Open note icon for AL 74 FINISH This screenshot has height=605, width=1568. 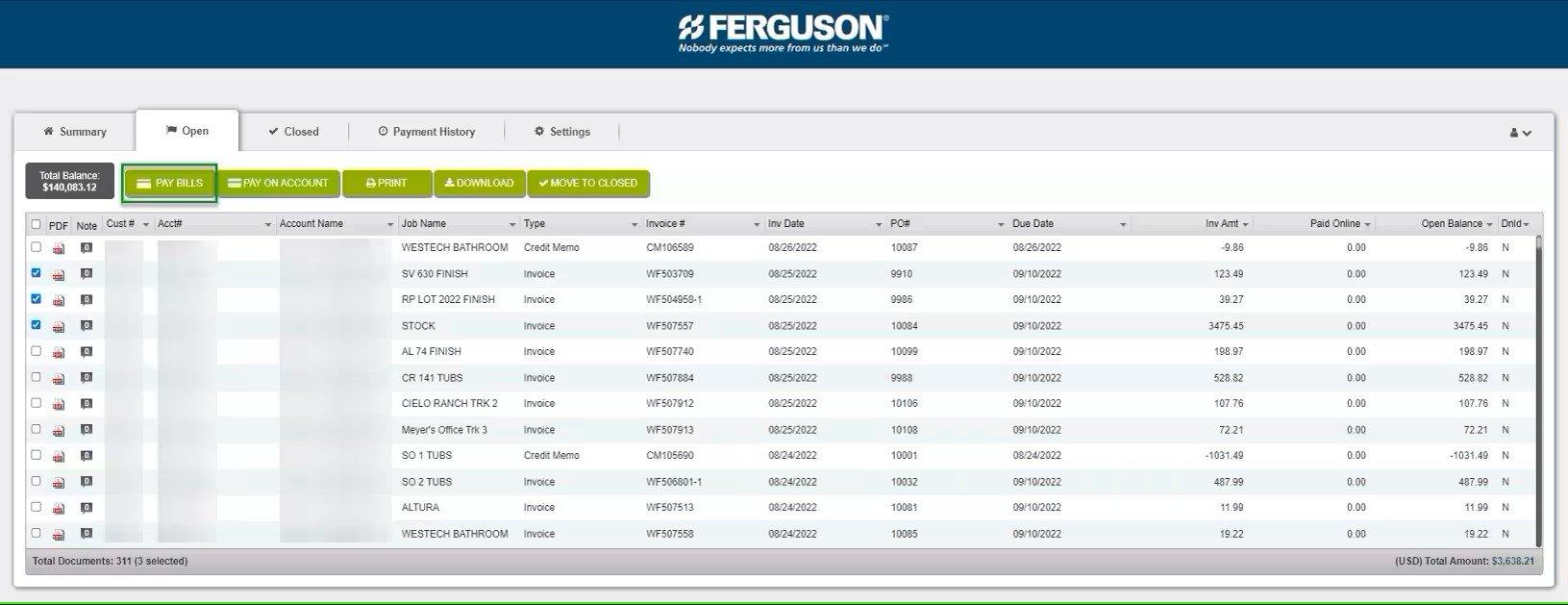[x=87, y=352]
